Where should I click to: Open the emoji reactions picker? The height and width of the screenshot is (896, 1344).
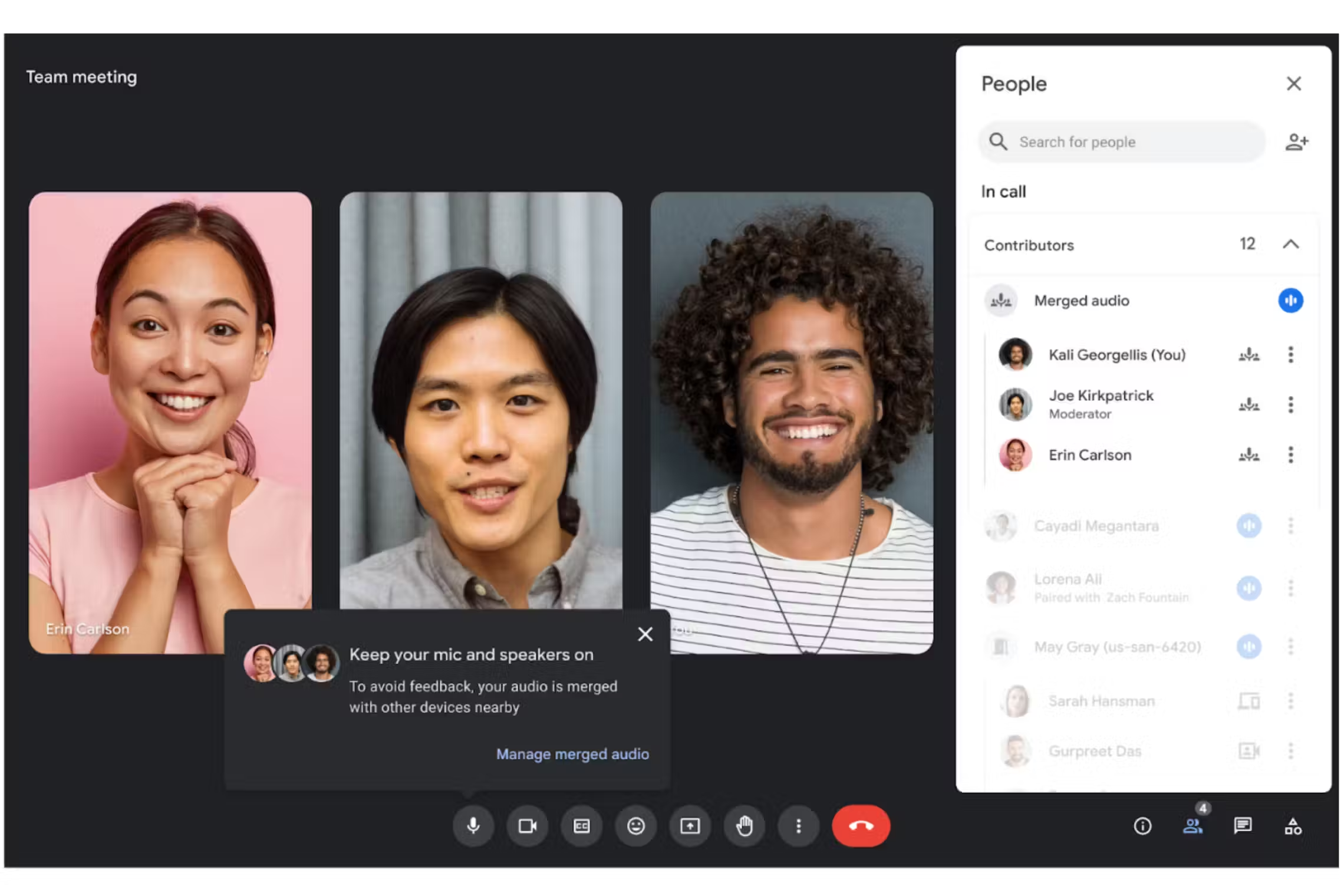click(x=635, y=825)
